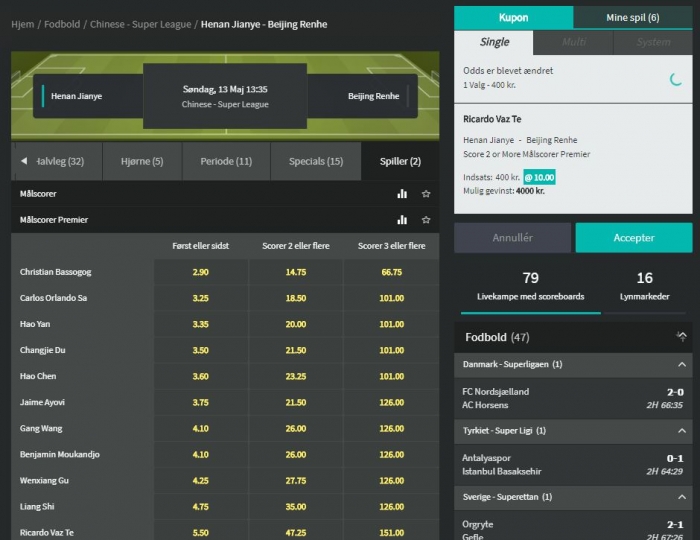
Task: Collapse Danmark - Superligaen section
Action: pos(682,365)
